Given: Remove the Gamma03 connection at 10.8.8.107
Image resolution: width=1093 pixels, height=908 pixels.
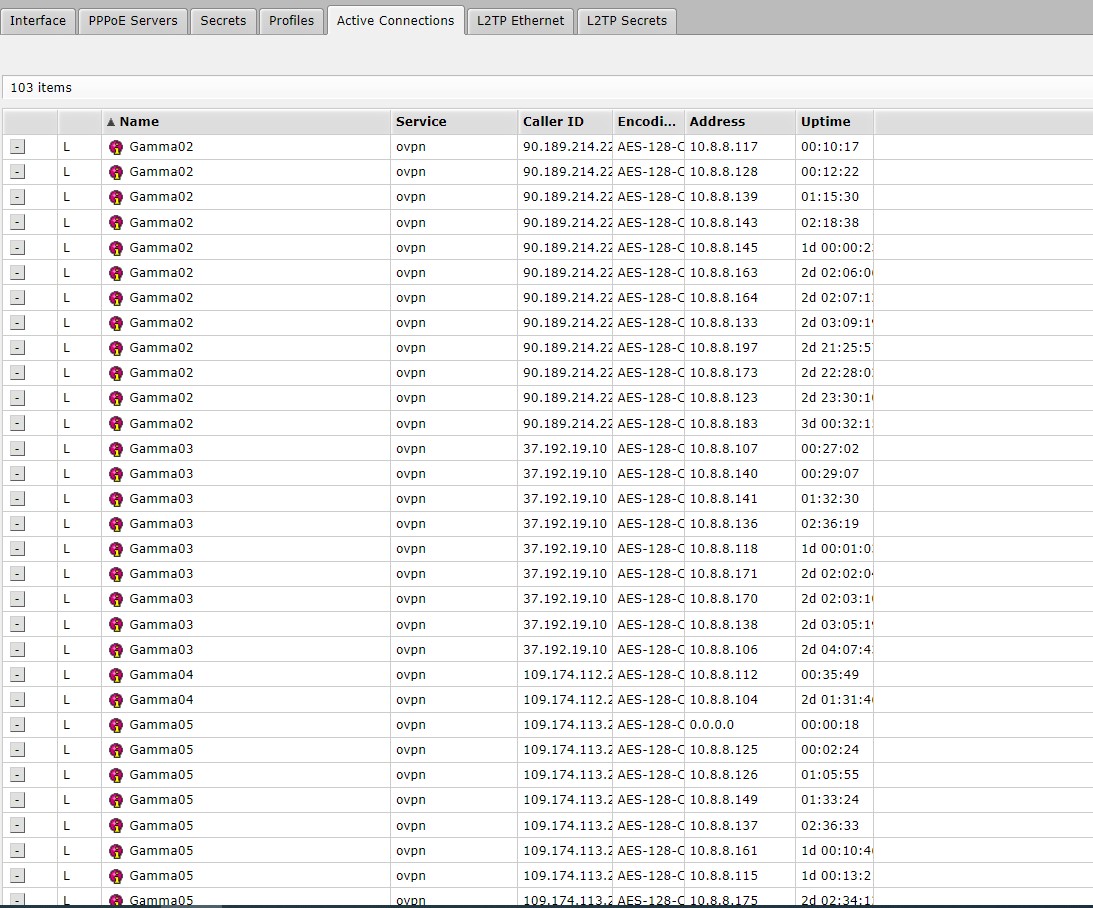Looking at the screenshot, I should tap(17, 449).
